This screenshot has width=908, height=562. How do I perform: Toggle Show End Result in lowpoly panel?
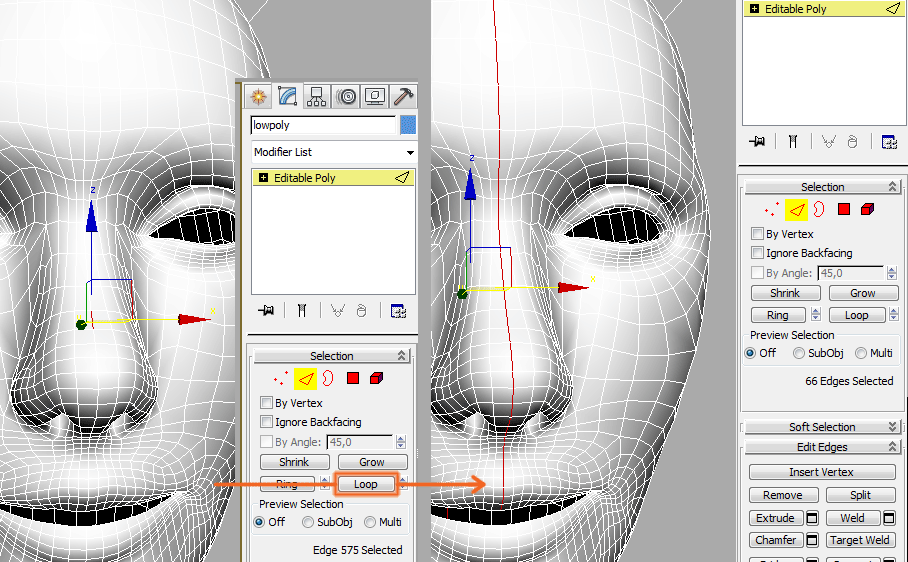pyautogui.click(x=302, y=311)
